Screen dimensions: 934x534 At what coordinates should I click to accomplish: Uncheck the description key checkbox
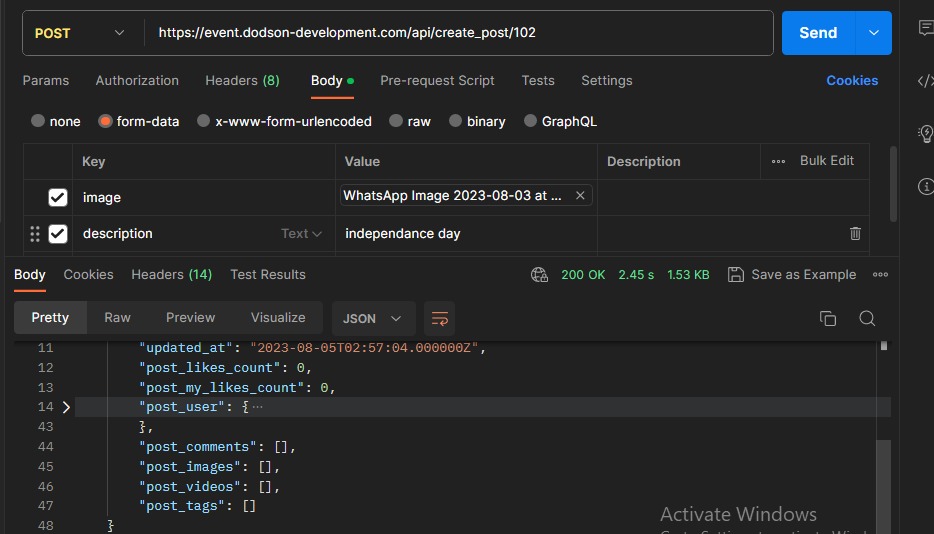[x=58, y=233]
